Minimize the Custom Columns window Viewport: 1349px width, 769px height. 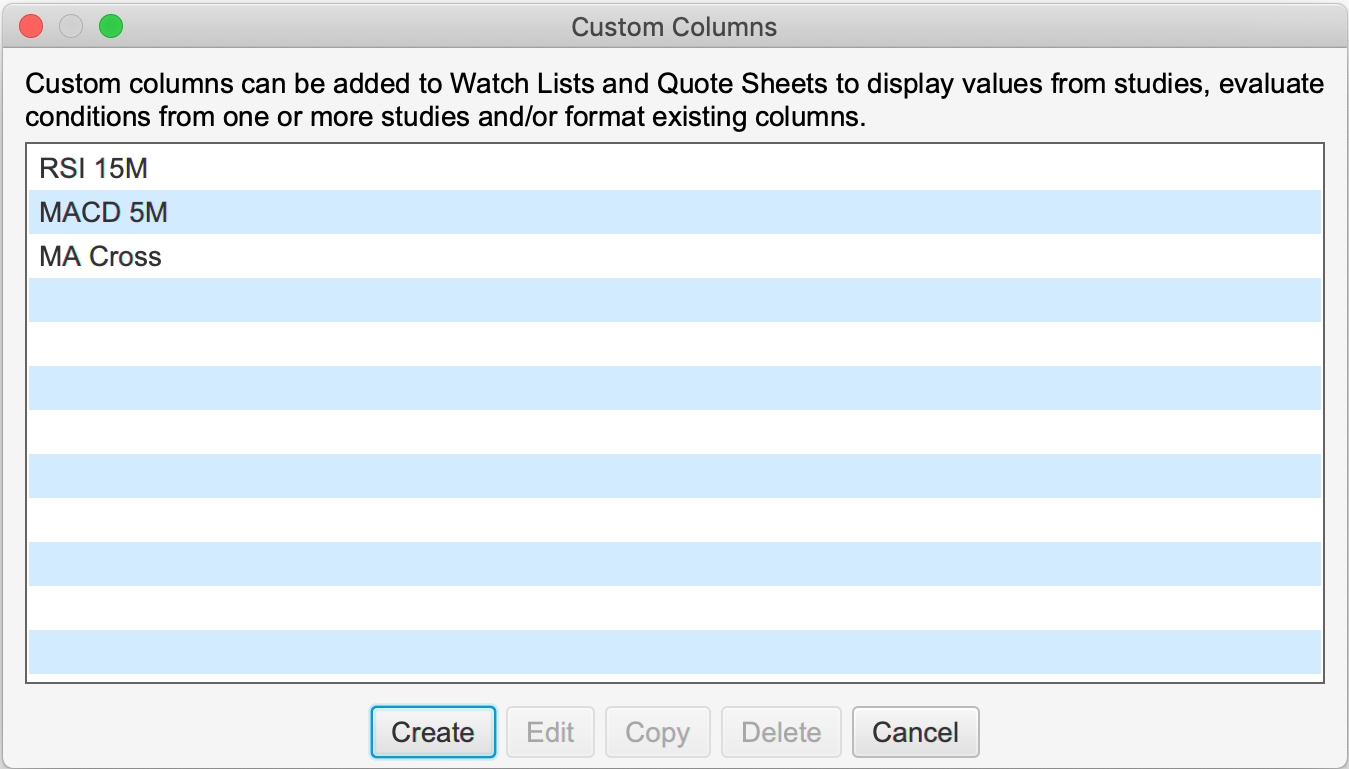tap(71, 26)
